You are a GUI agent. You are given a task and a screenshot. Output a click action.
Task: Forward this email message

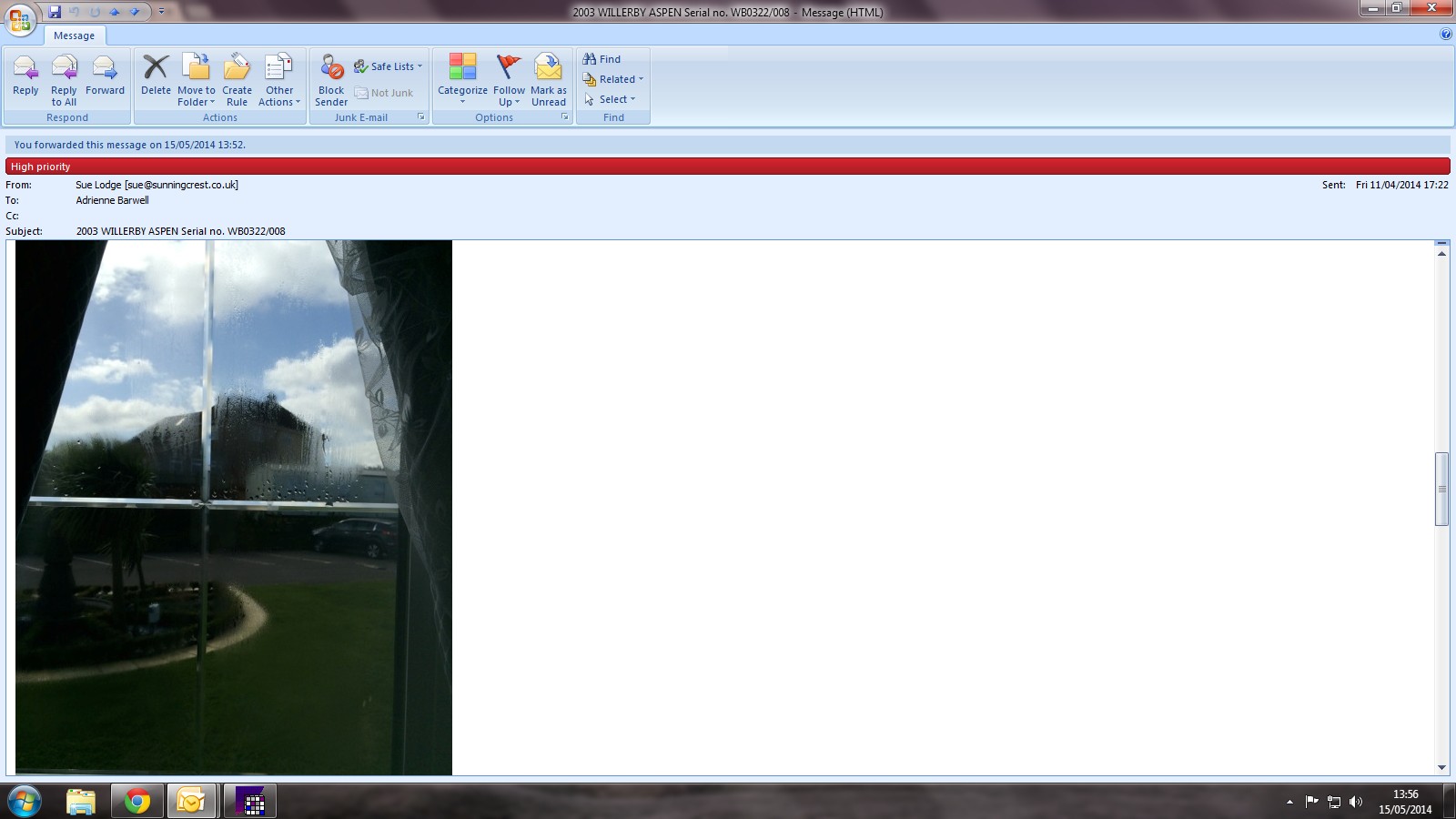(x=105, y=69)
